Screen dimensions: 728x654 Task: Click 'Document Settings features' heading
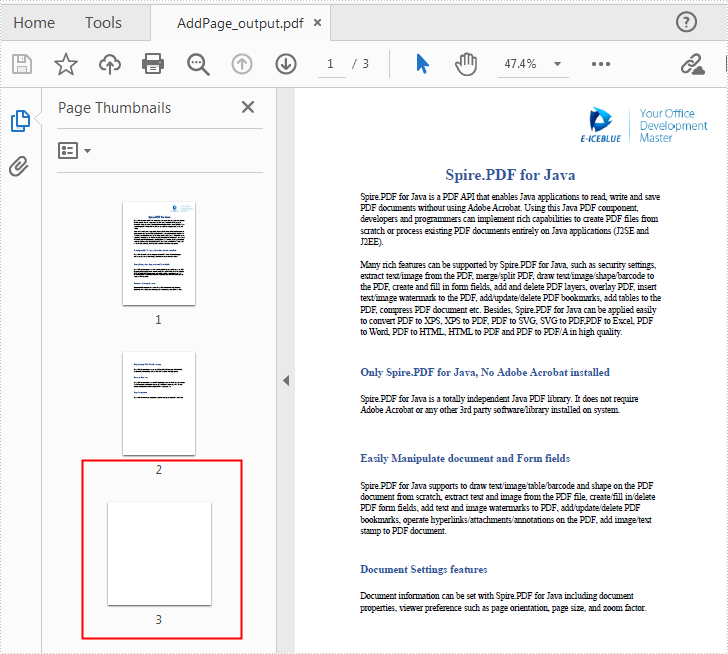coord(423,570)
